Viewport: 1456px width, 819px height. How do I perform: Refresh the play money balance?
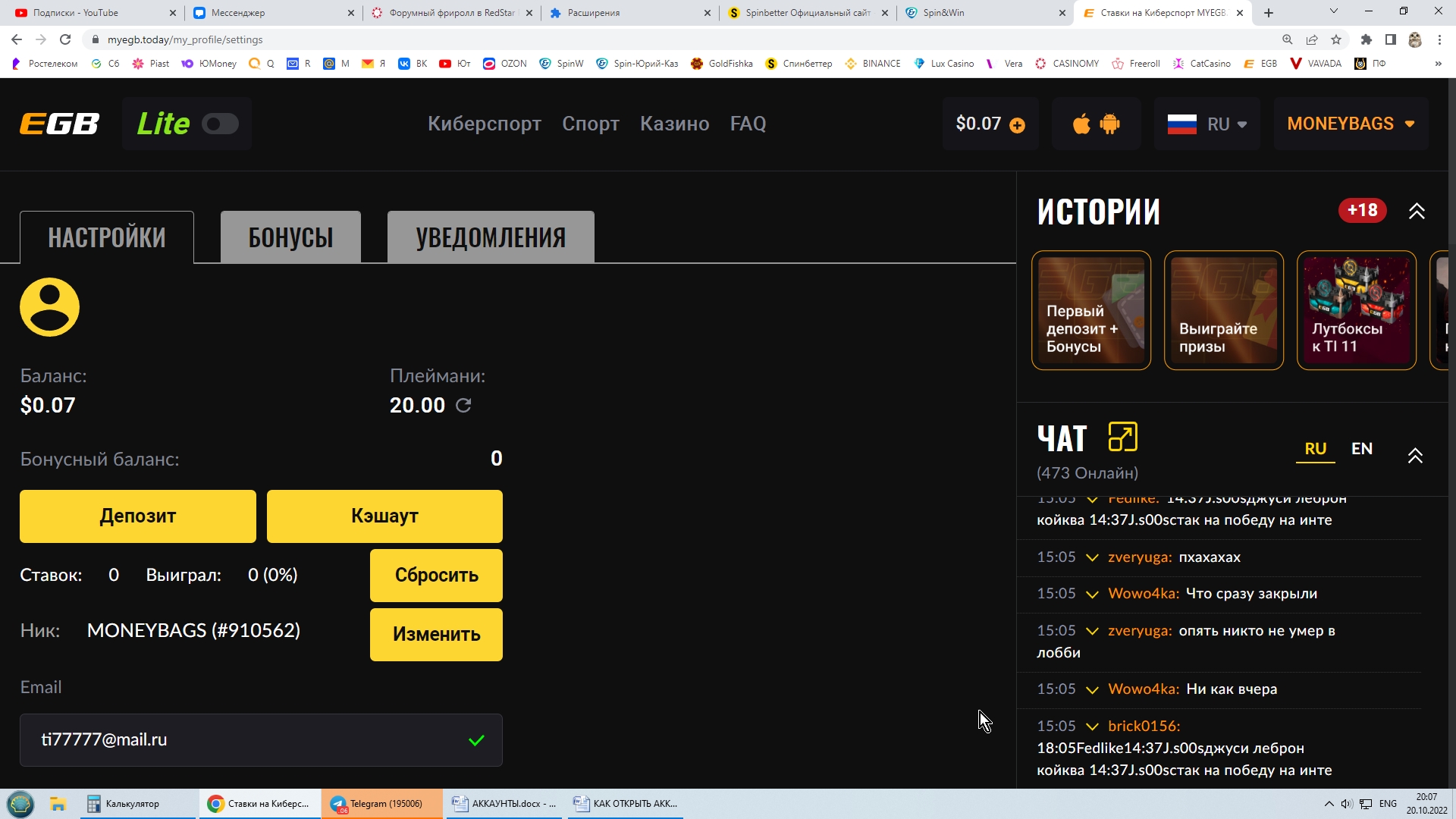click(x=463, y=406)
